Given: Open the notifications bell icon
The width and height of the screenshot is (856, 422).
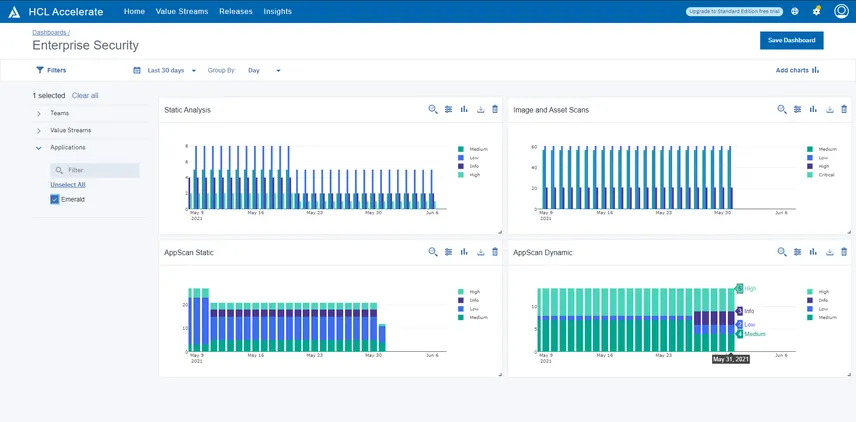Looking at the screenshot, I should [x=816, y=11].
